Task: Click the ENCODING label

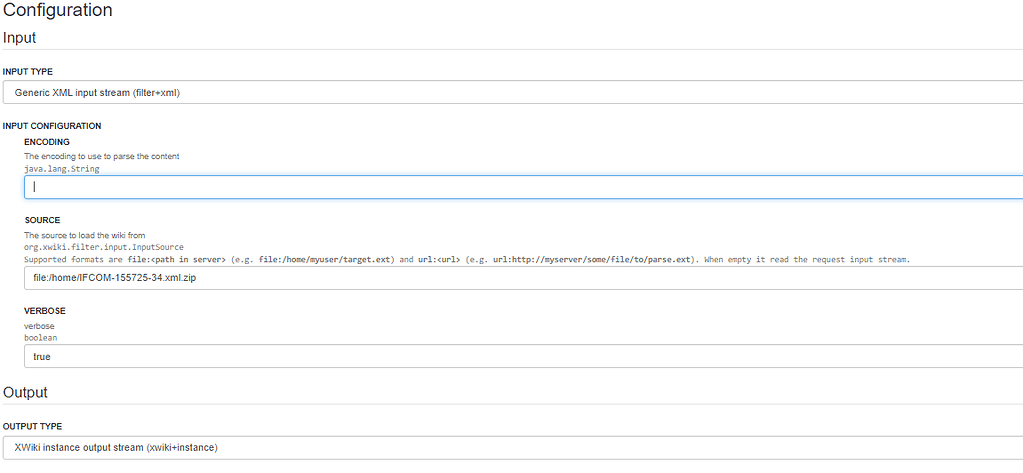Action: (x=47, y=142)
